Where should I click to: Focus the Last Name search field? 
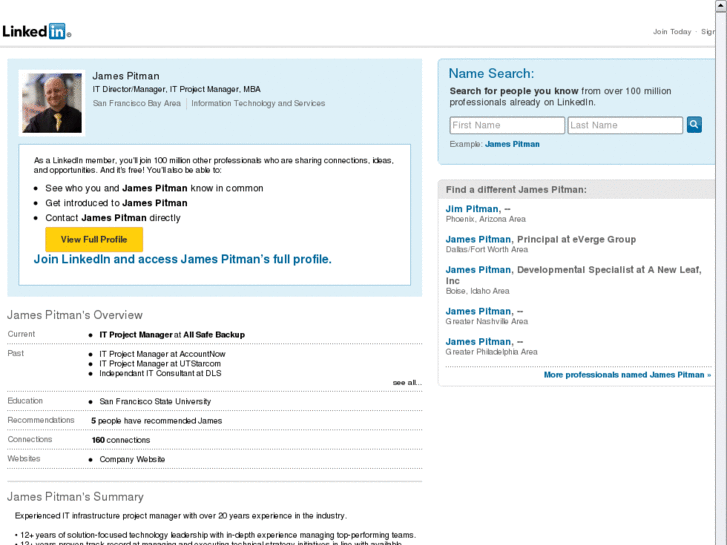(625, 125)
